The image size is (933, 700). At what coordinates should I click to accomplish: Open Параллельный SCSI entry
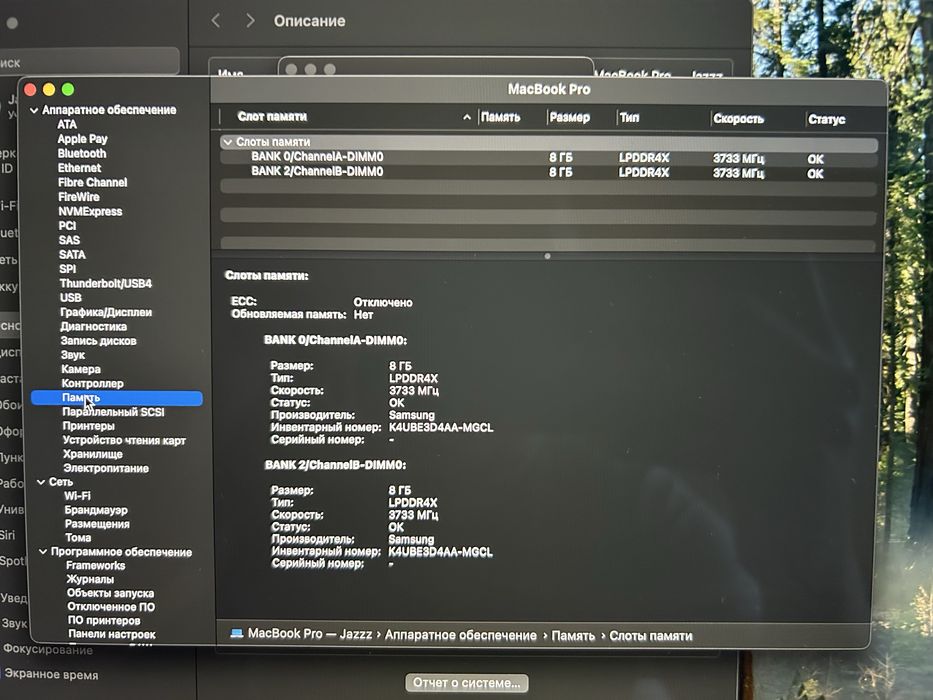click(113, 412)
